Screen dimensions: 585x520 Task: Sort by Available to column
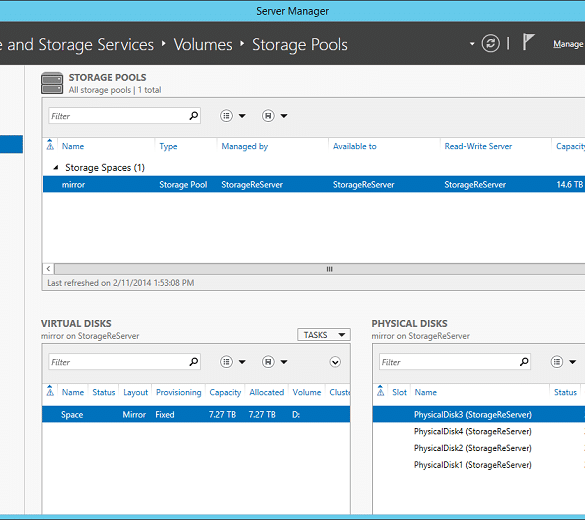354,146
